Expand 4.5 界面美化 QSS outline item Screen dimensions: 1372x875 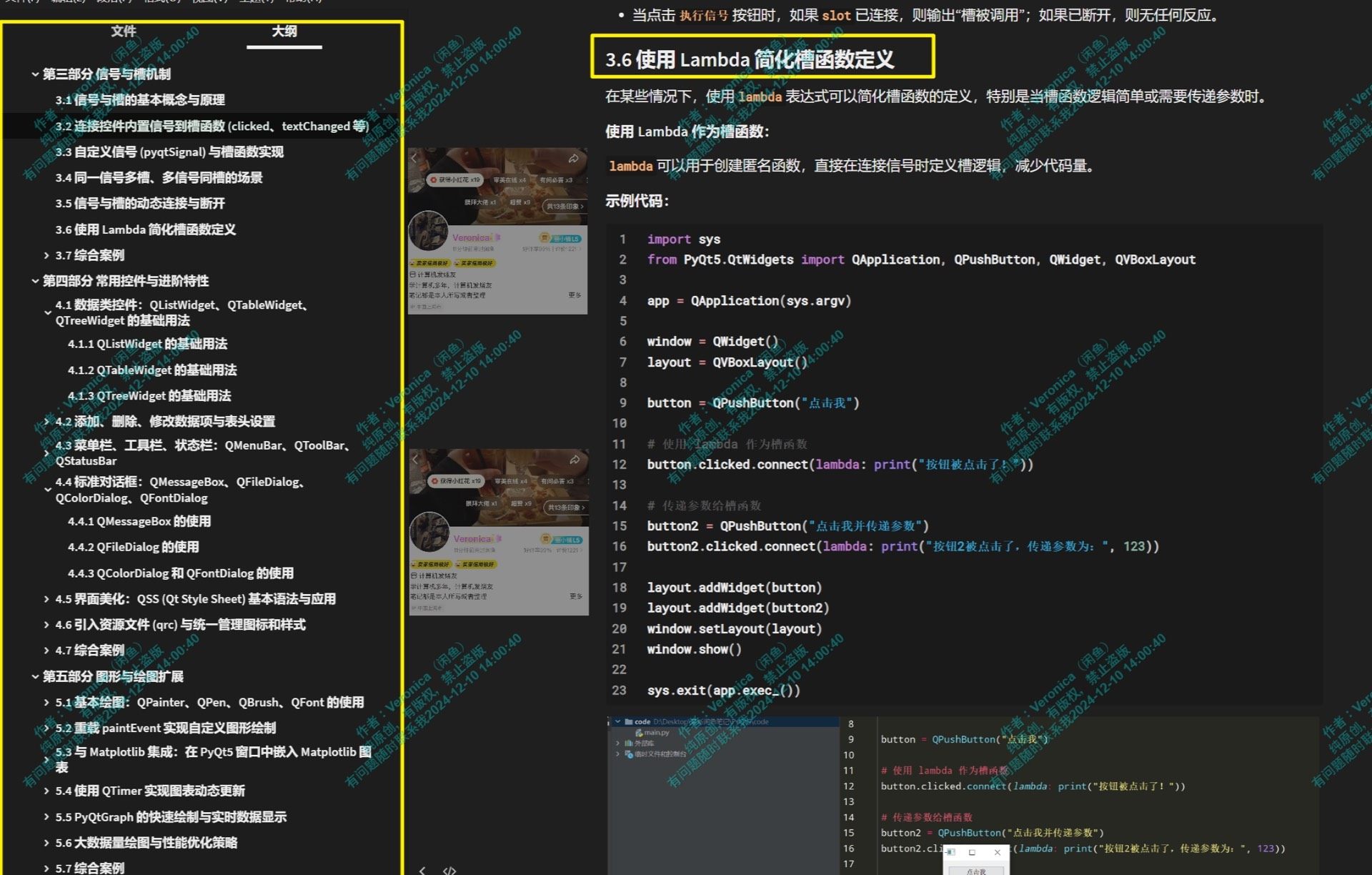pyautogui.click(x=46, y=599)
